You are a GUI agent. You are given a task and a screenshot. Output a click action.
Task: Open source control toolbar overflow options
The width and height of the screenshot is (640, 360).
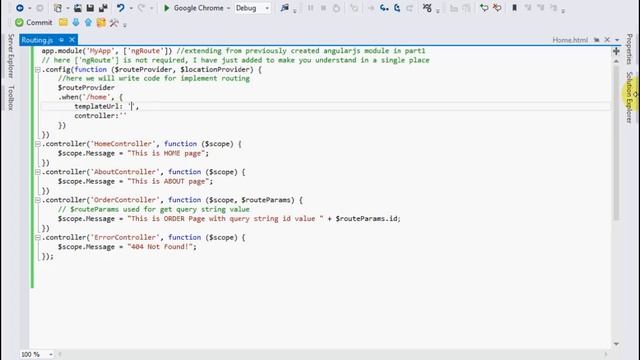pyautogui.click(x=124, y=24)
